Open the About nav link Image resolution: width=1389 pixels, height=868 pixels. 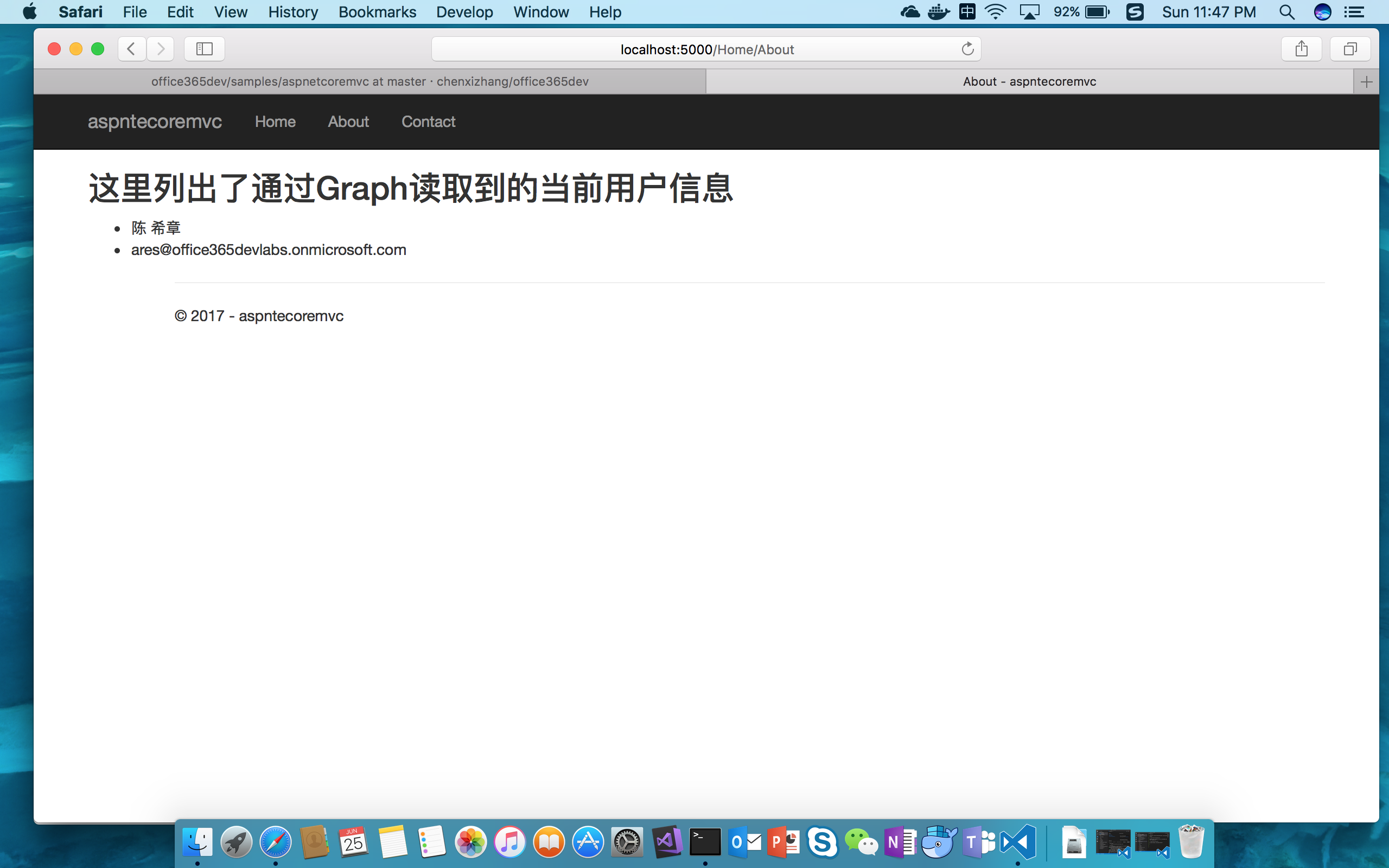pyautogui.click(x=348, y=122)
